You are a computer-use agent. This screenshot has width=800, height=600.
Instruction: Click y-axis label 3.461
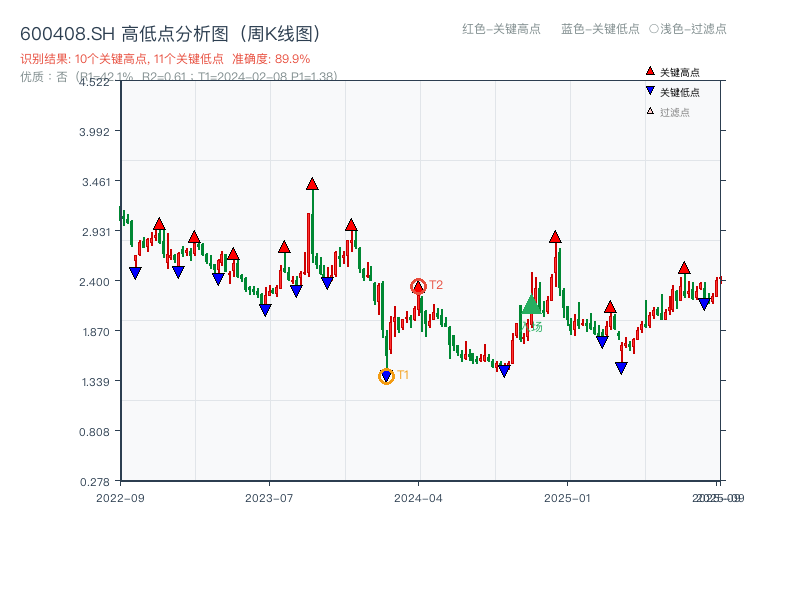click(x=96, y=182)
